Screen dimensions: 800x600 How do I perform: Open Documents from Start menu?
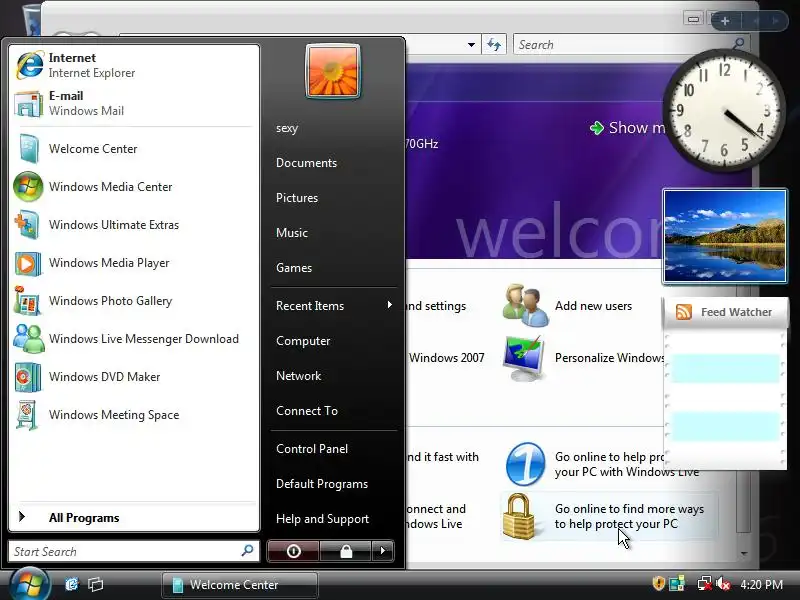tap(306, 163)
